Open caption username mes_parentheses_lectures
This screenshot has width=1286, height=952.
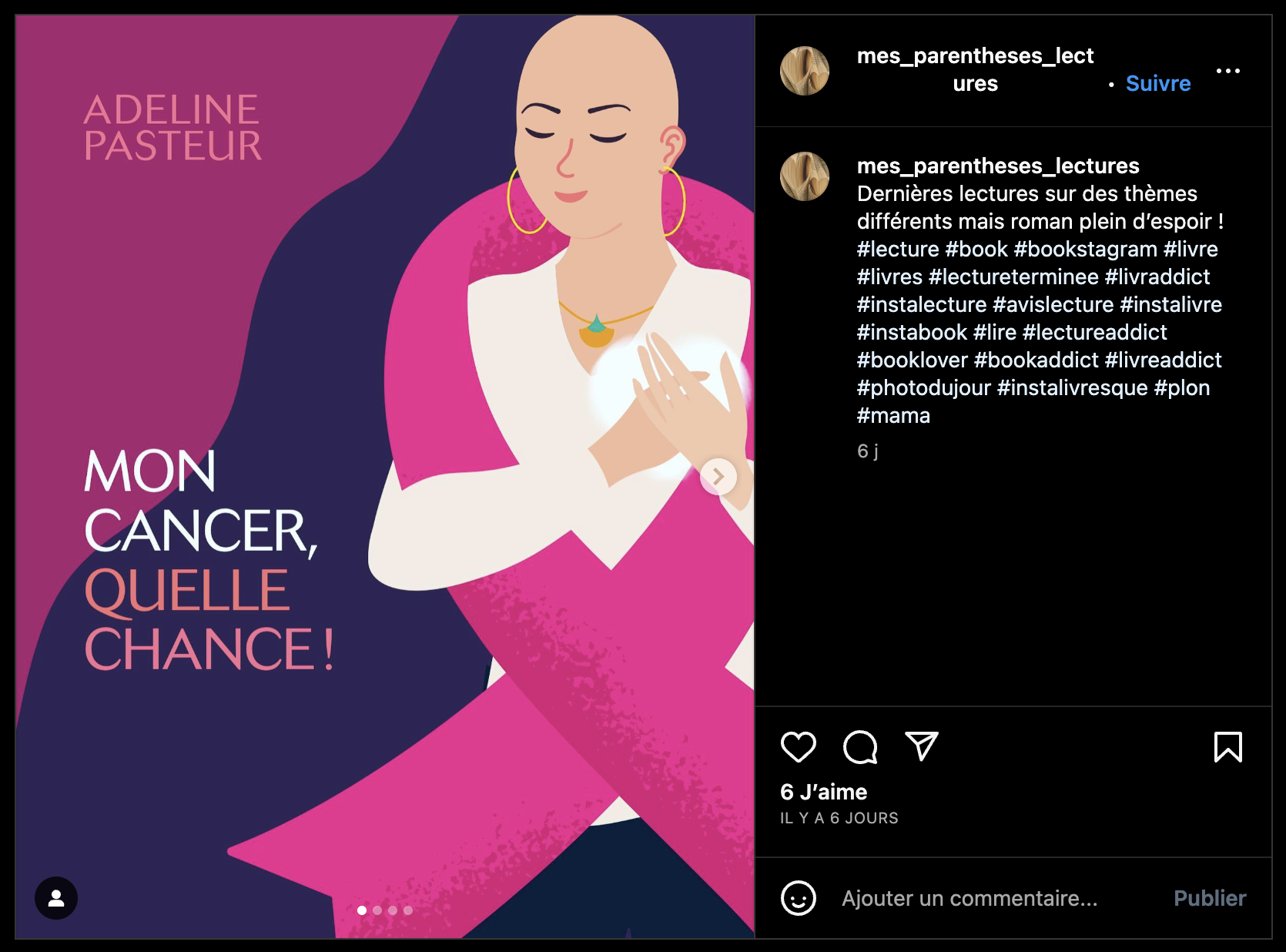point(998,166)
